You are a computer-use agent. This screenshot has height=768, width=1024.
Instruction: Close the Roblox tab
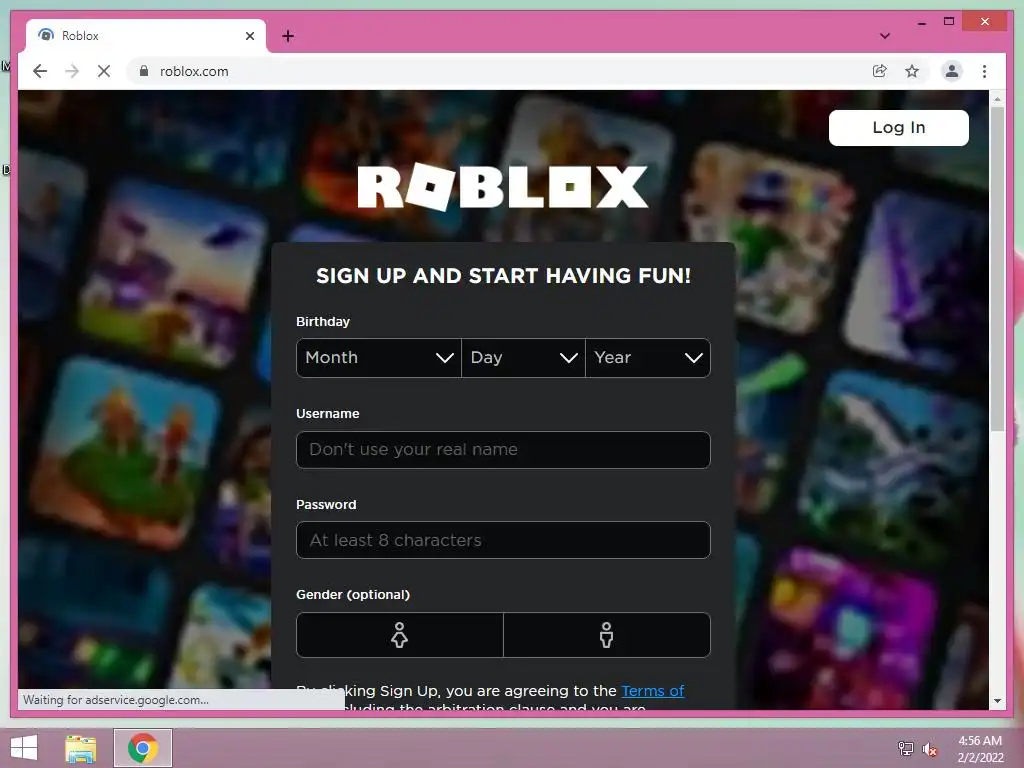tap(250, 36)
